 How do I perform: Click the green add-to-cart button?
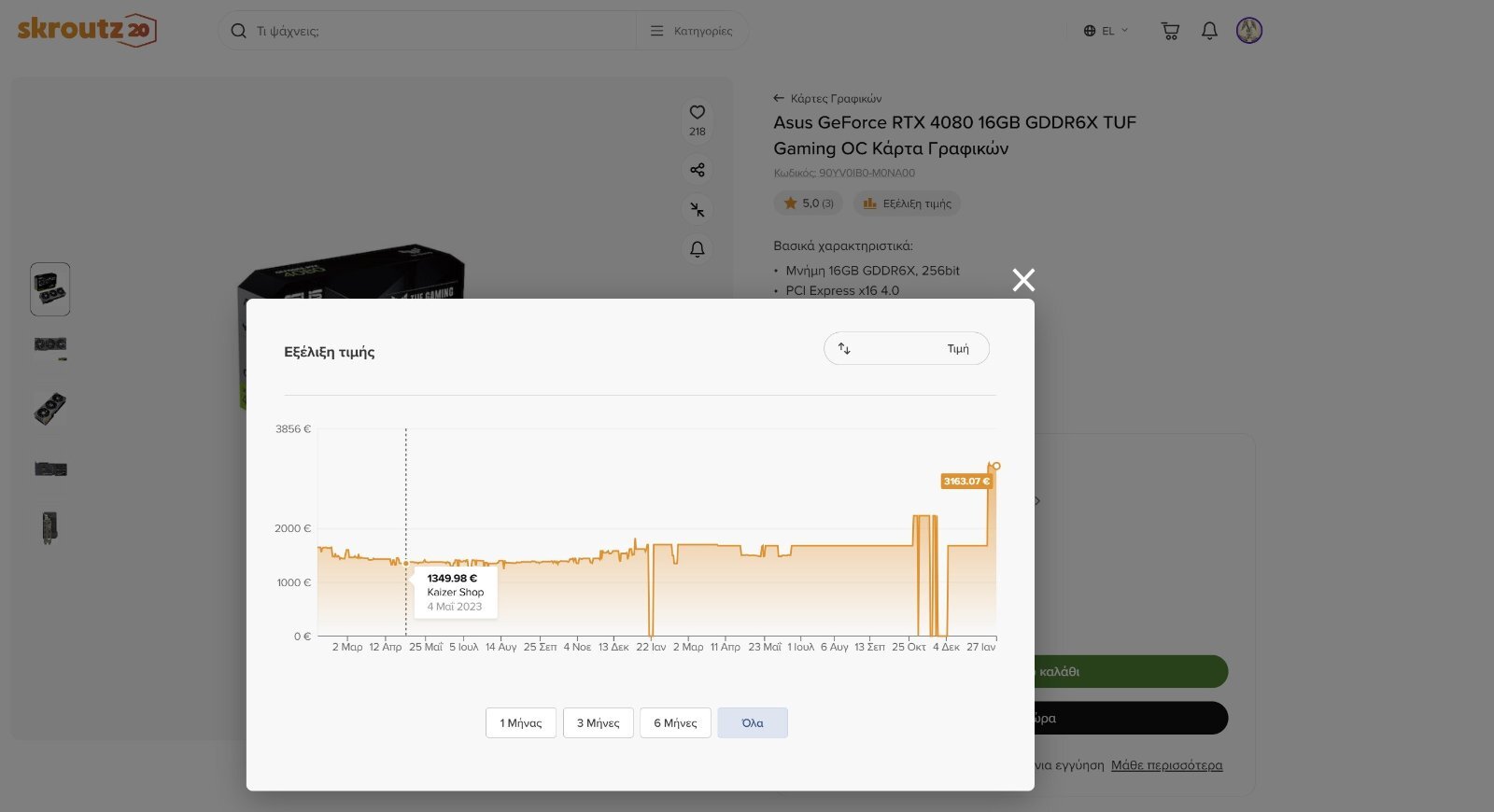(1130, 672)
